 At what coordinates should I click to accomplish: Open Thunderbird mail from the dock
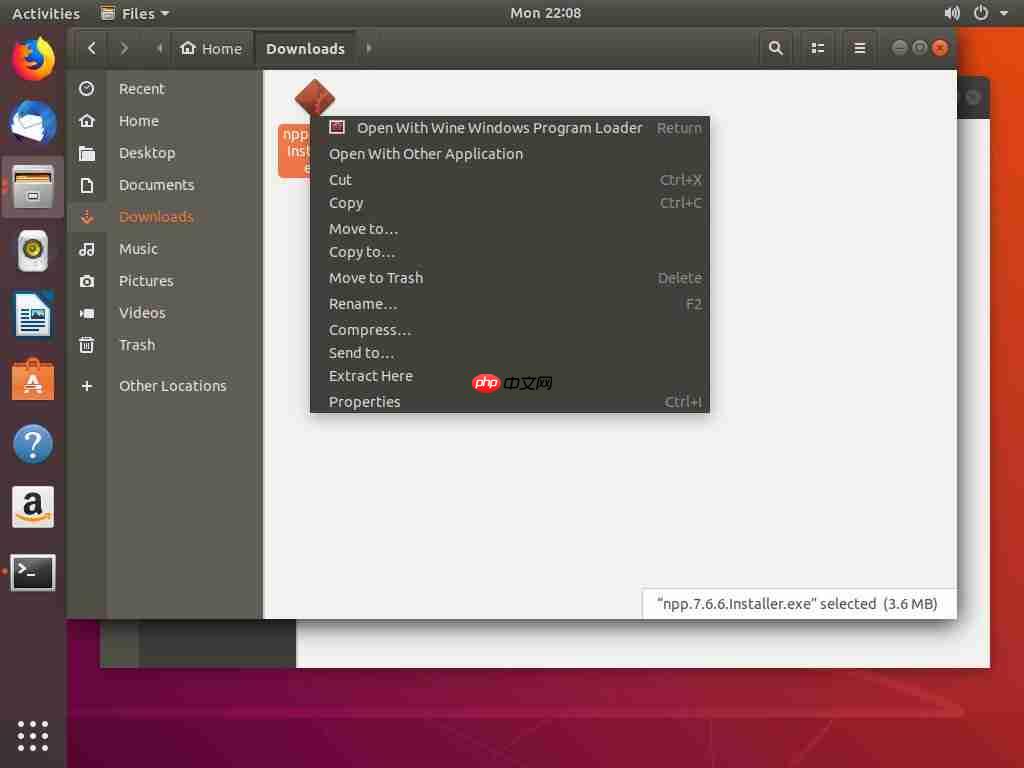(32, 122)
